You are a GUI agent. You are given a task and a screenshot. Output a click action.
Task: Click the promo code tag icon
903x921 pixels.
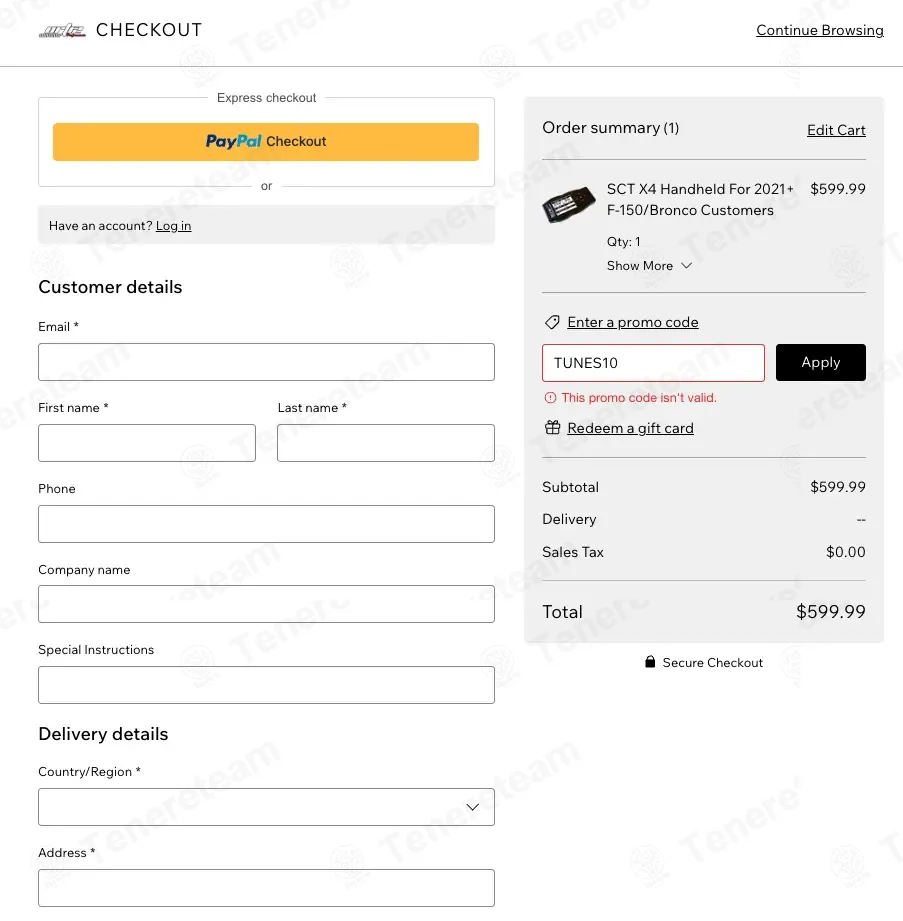pyautogui.click(x=552, y=323)
